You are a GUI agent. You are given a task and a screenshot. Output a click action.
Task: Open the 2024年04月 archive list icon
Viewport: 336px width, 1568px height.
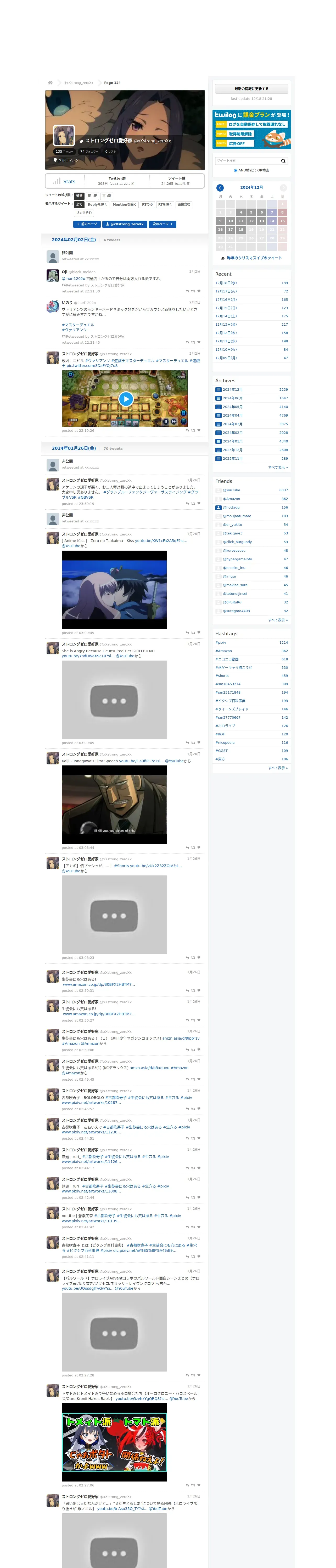(218, 415)
